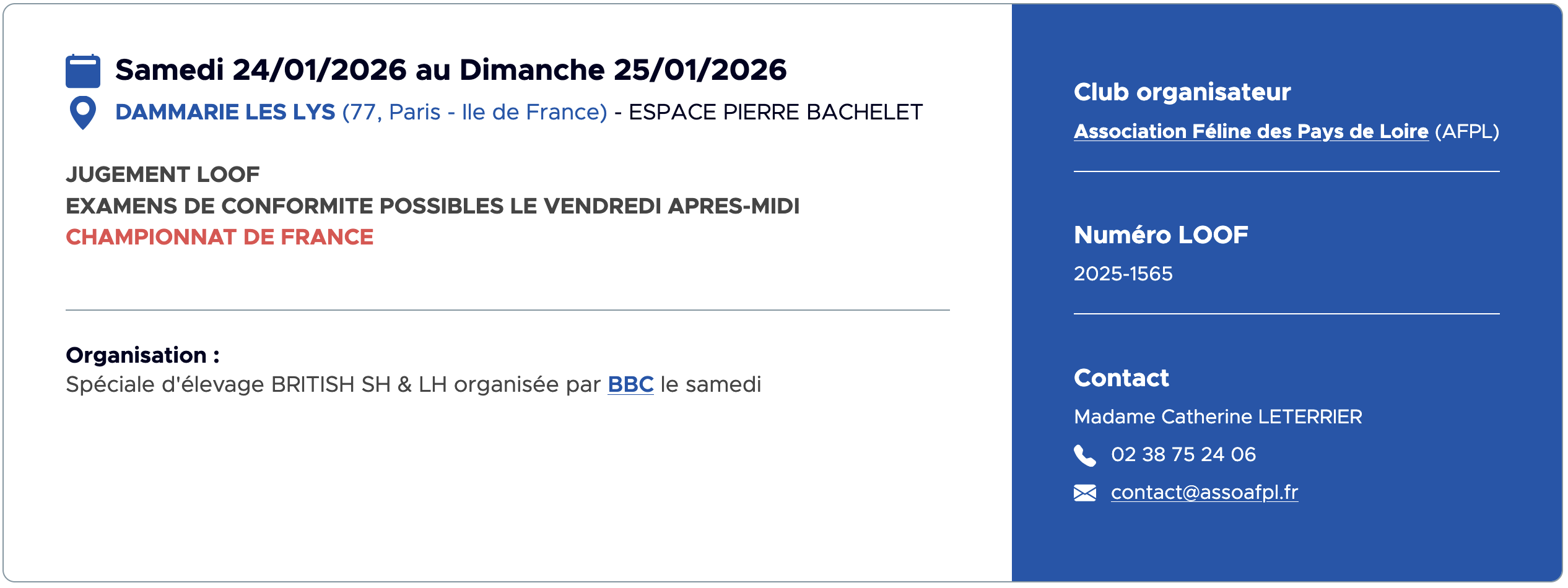The image size is (1568, 588).
Task: Open the Association Féline des Pays de Loire link
Action: (x=1251, y=131)
